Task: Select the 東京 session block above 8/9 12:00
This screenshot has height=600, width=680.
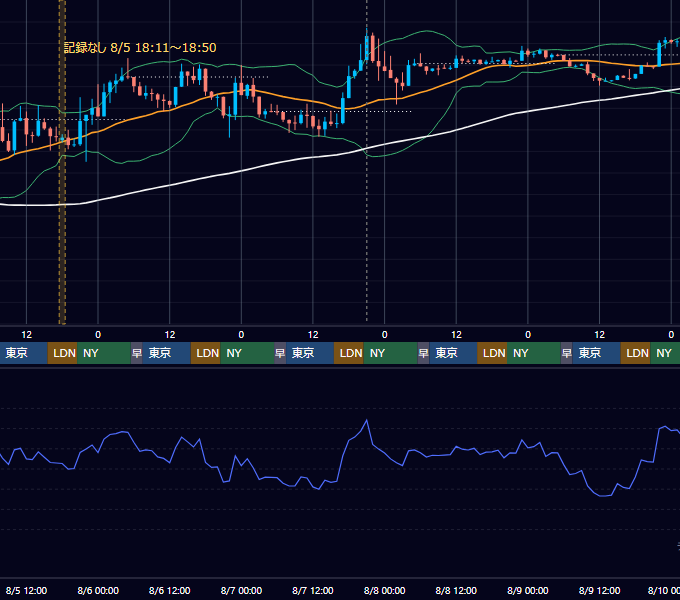Action: coord(597,353)
